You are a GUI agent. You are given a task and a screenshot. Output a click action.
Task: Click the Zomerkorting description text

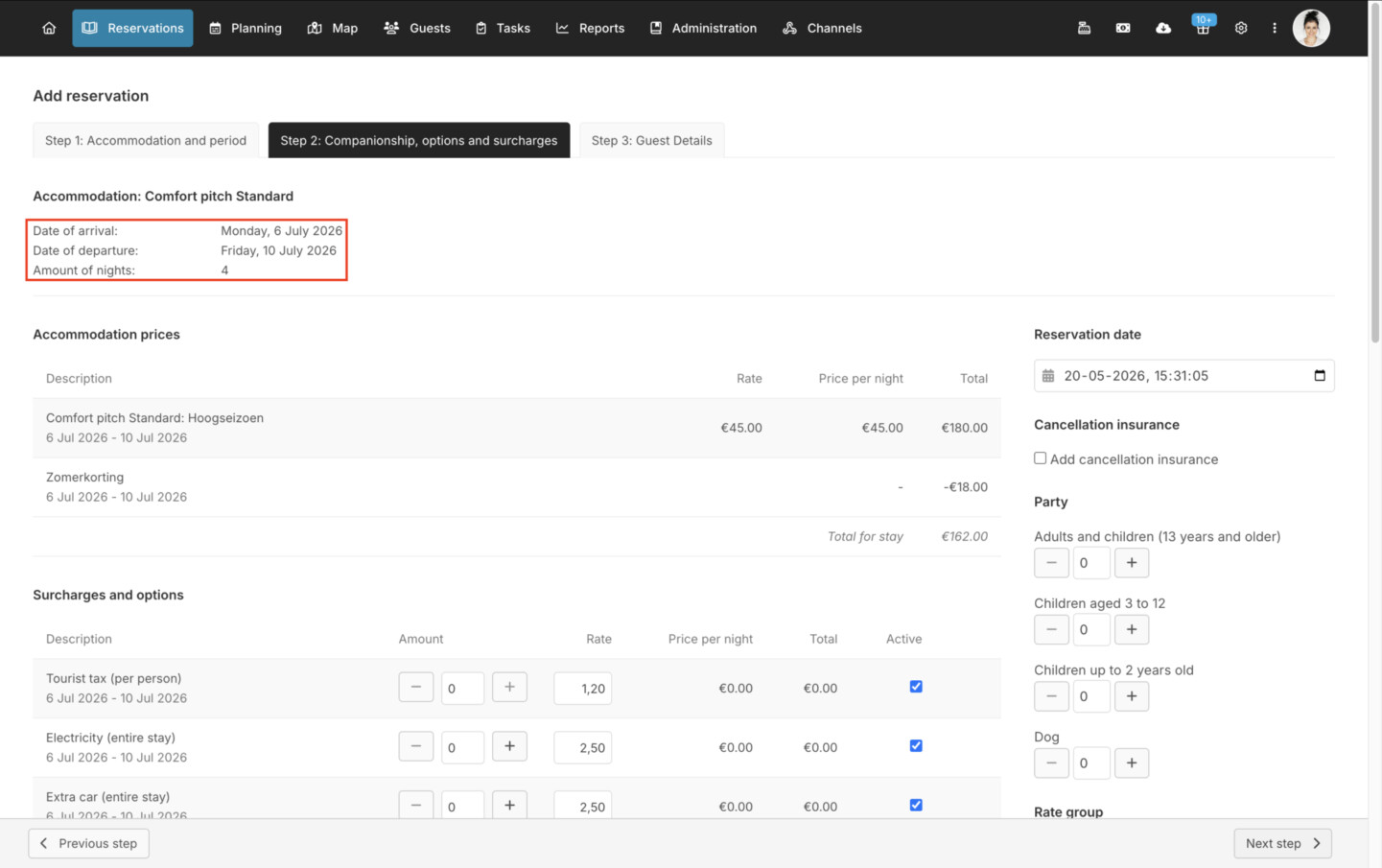pos(84,477)
